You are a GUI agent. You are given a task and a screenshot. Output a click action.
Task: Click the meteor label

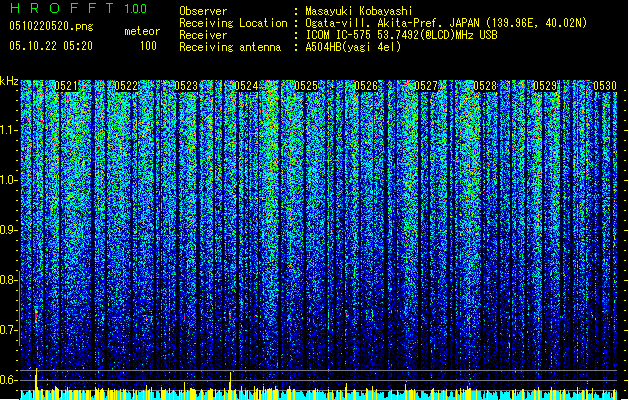point(141,31)
